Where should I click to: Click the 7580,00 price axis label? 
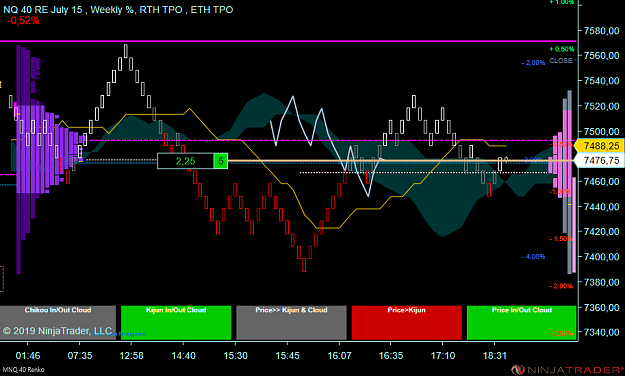pos(601,31)
